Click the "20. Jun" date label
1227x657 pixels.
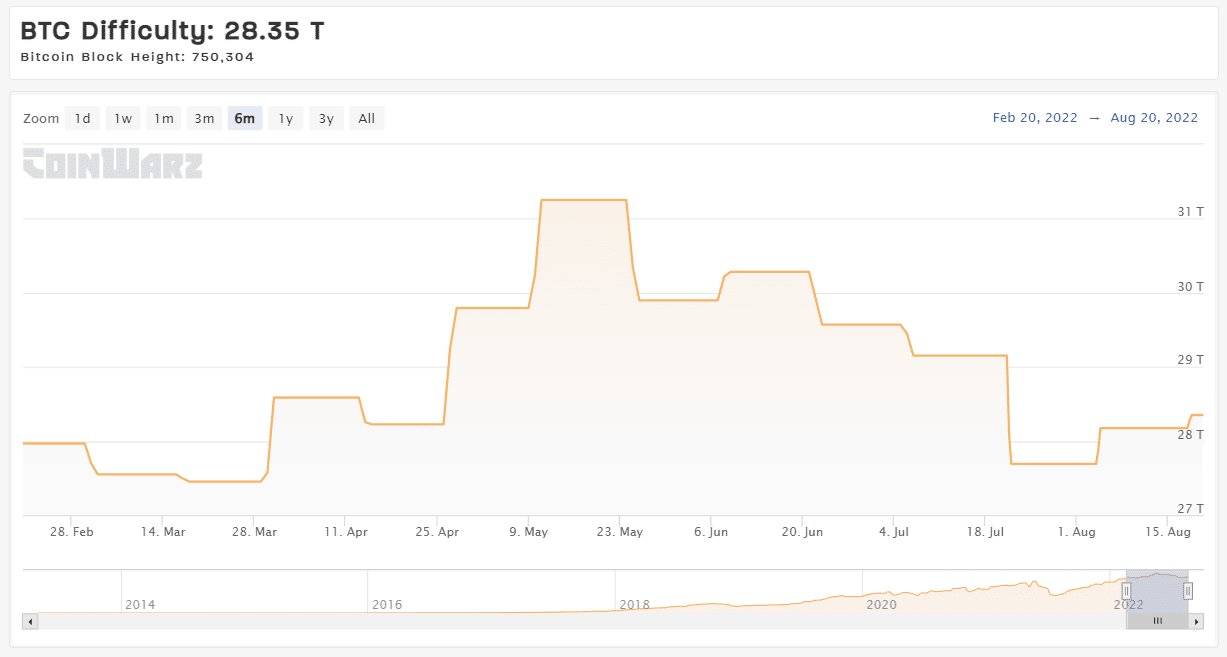[802, 532]
